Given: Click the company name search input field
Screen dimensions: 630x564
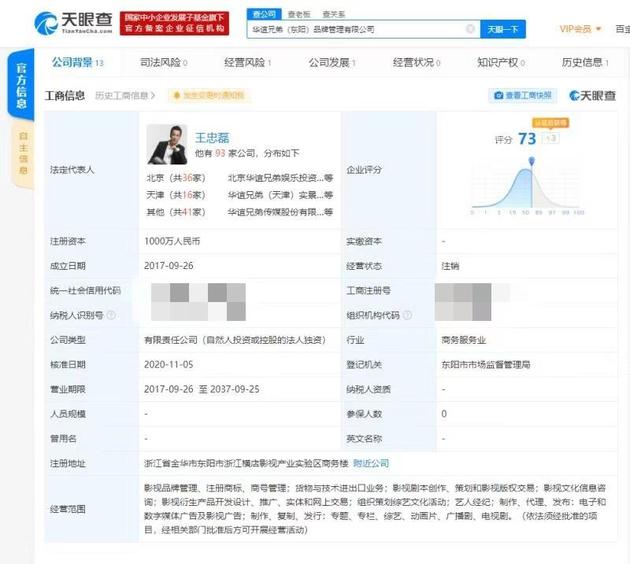Looking at the screenshot, I should click(x=360, y=29).
